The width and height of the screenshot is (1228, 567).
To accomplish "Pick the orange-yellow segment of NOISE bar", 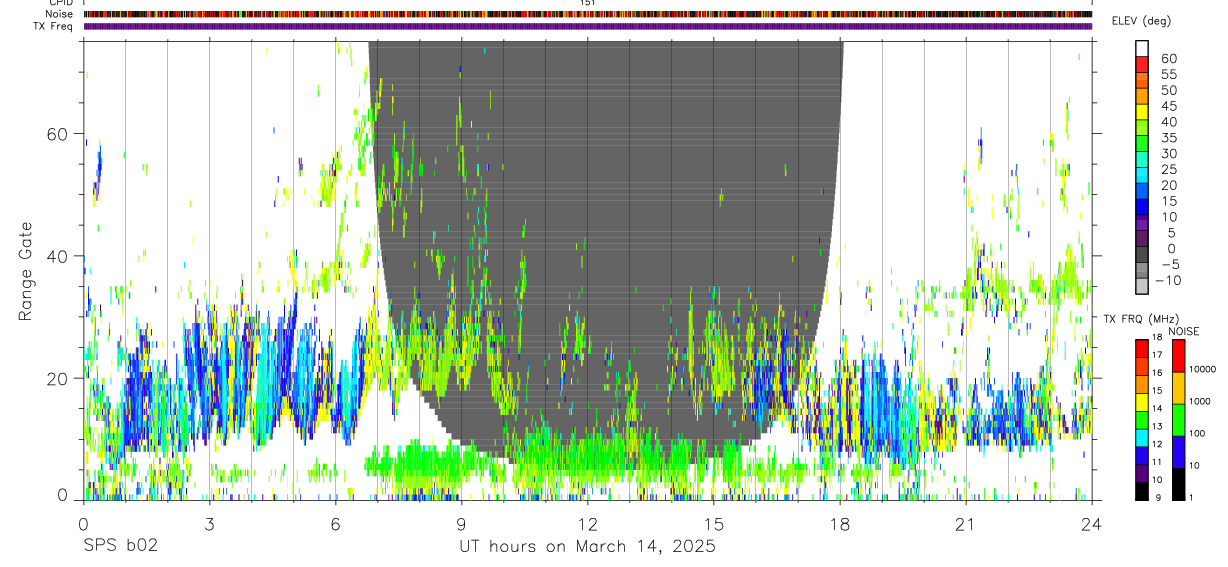I will pyautogui.click(x=1177, y=388).
